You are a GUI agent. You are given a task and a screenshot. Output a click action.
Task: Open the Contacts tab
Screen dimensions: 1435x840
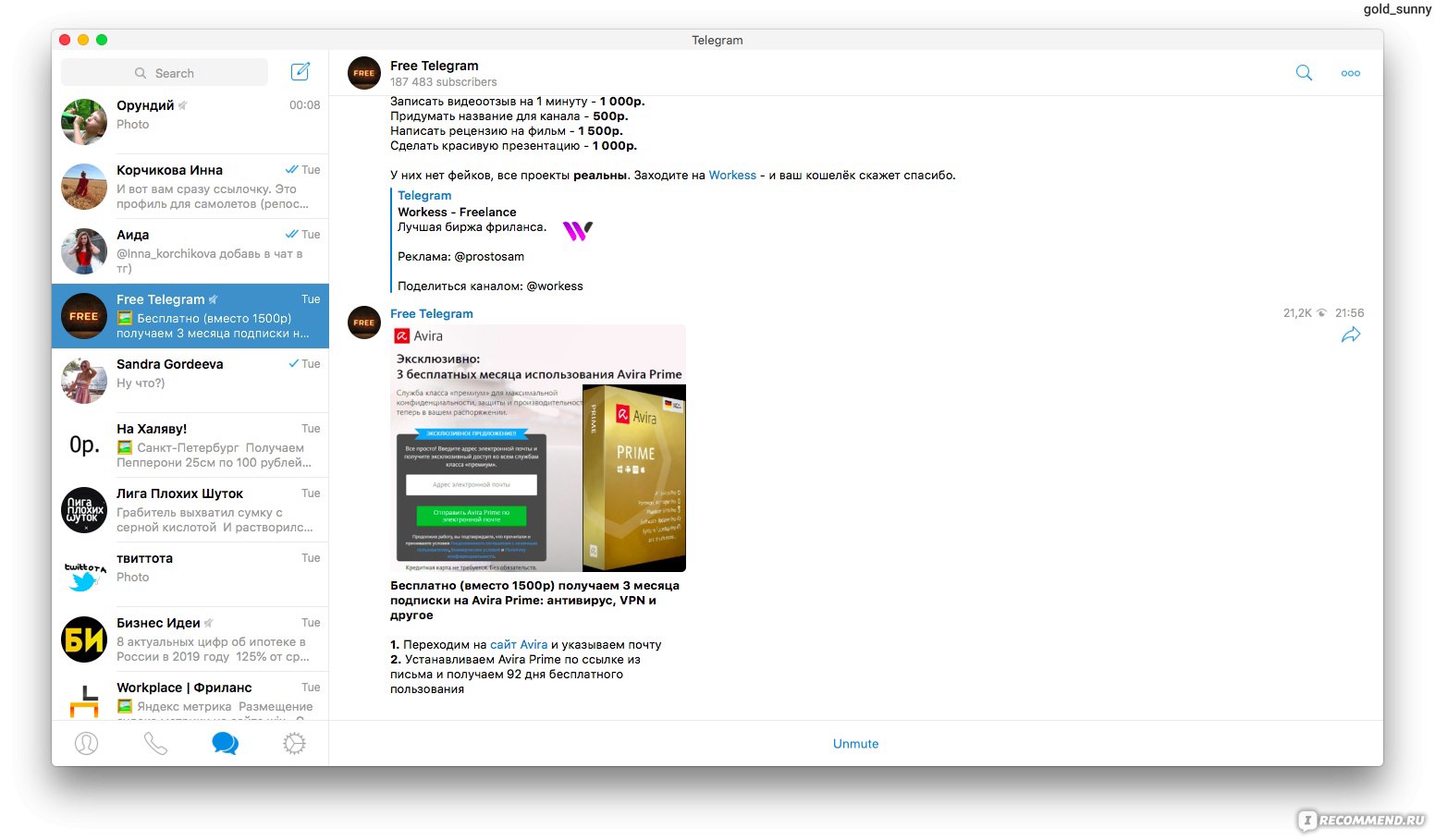point(86,743)
